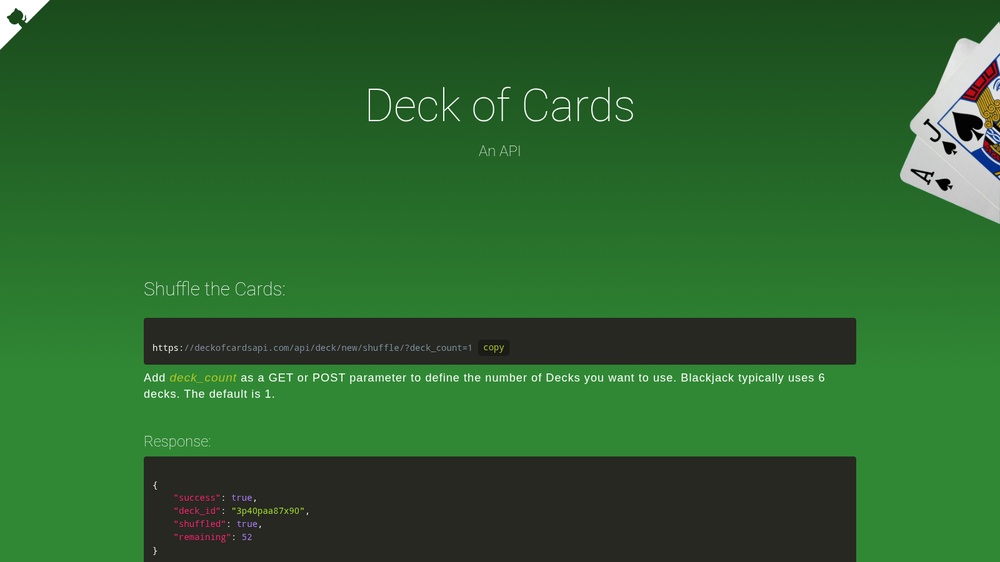This screenshot has height=562, width=1000.
Task: Click the "remaining" value 52
Action: click(247, 537)
